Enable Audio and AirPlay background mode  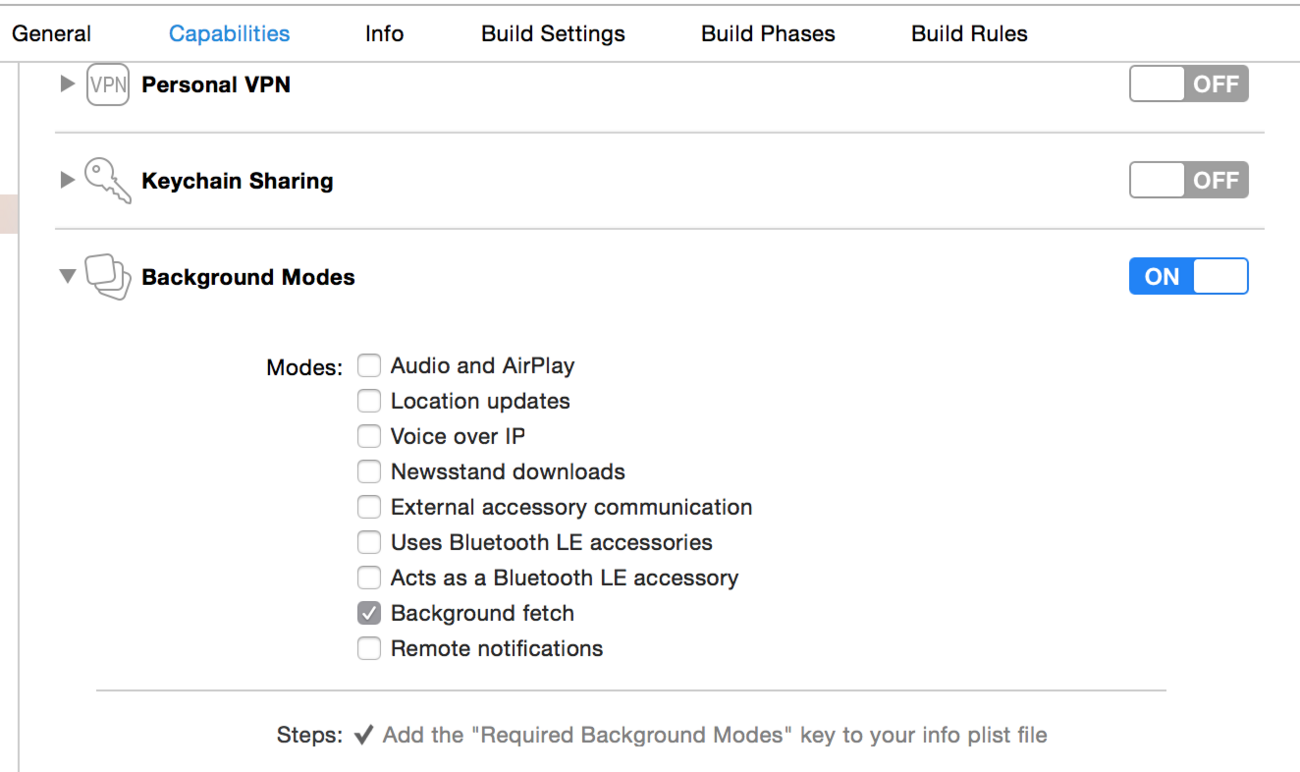pyautogui.click(x=370, y=366)
